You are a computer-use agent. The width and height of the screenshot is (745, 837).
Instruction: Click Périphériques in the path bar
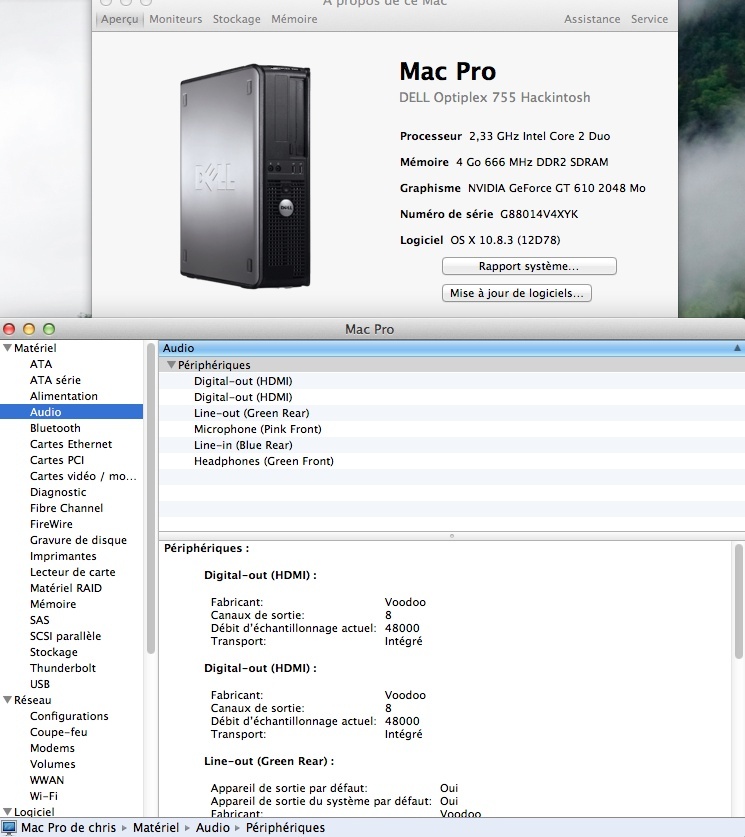pyautogui.click(x=285, y=827)
